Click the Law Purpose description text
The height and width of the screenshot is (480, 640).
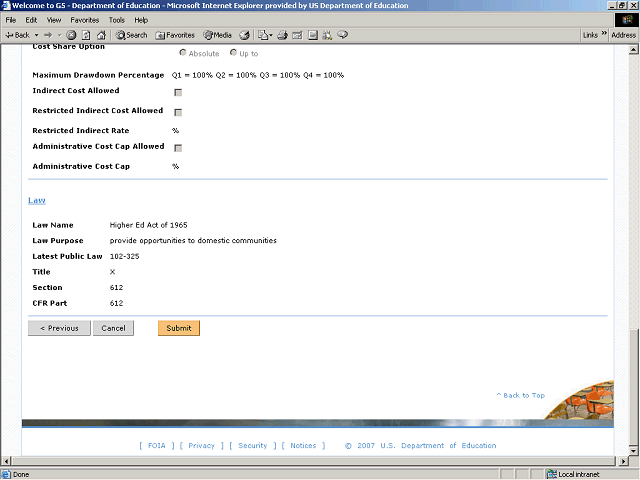click(193, 241)
